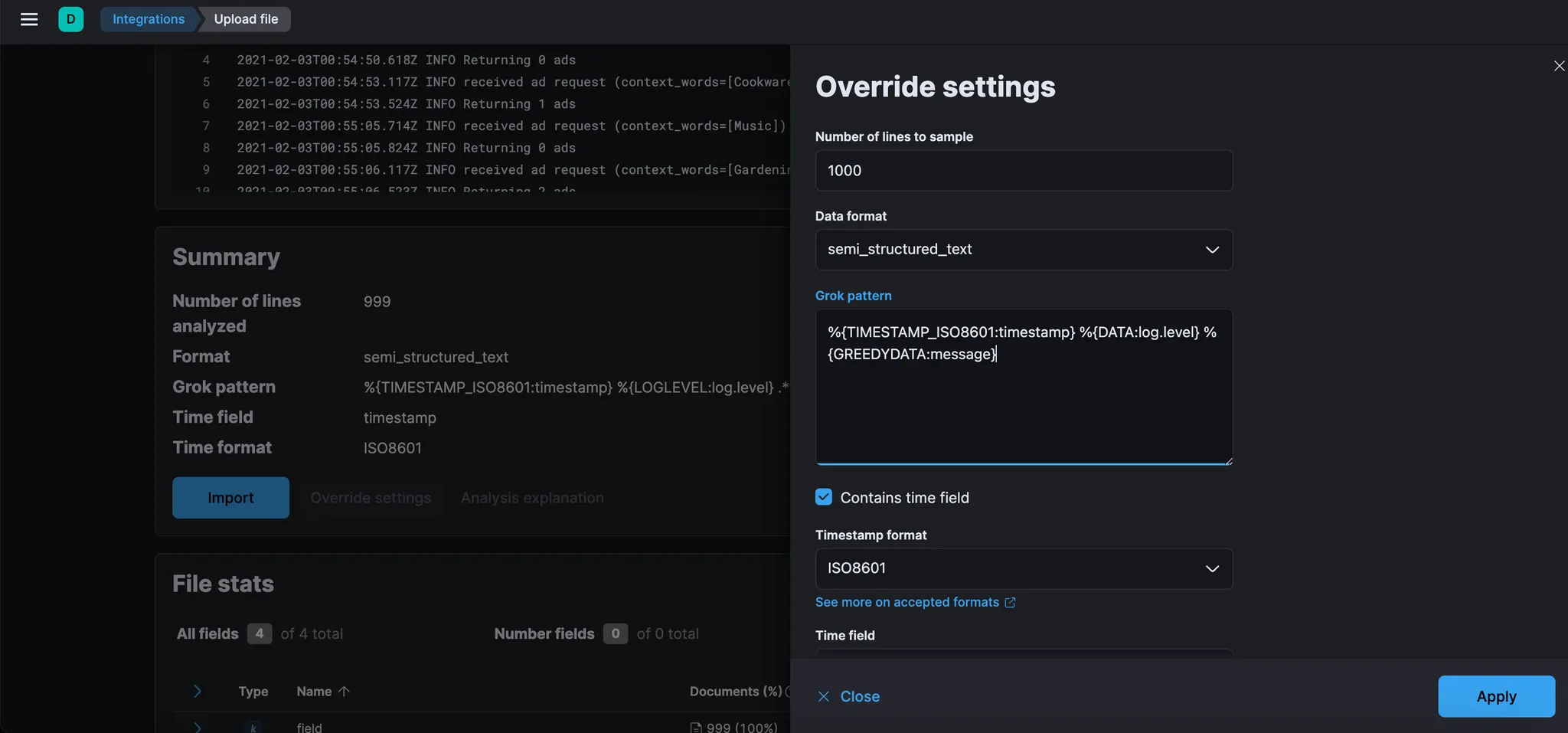
Task: Go to the Integrations breadcrumb
Action: click(149, 19)
